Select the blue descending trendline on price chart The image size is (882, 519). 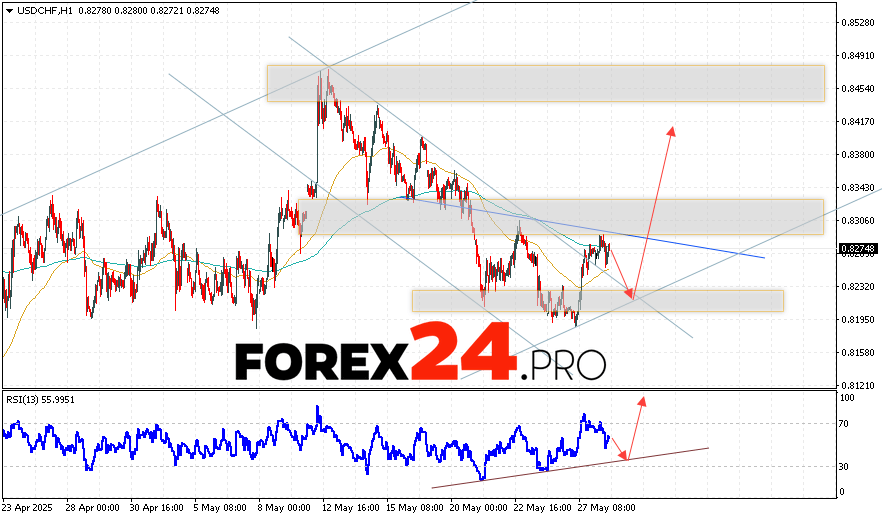coord(700,250)
